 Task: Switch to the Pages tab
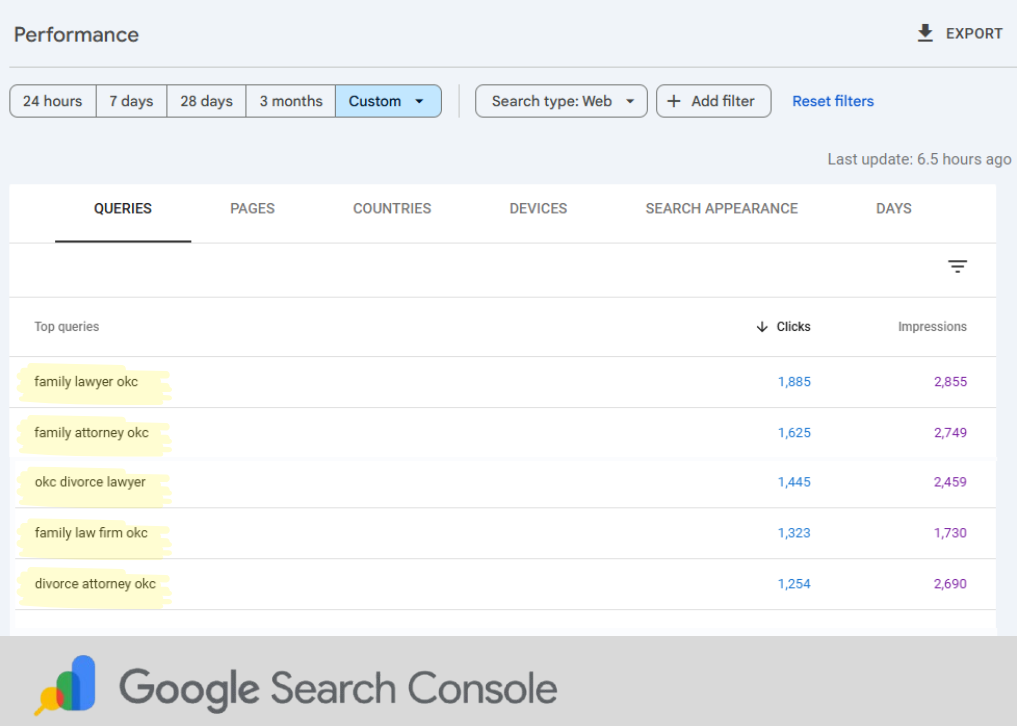click(x=252, y=209)
